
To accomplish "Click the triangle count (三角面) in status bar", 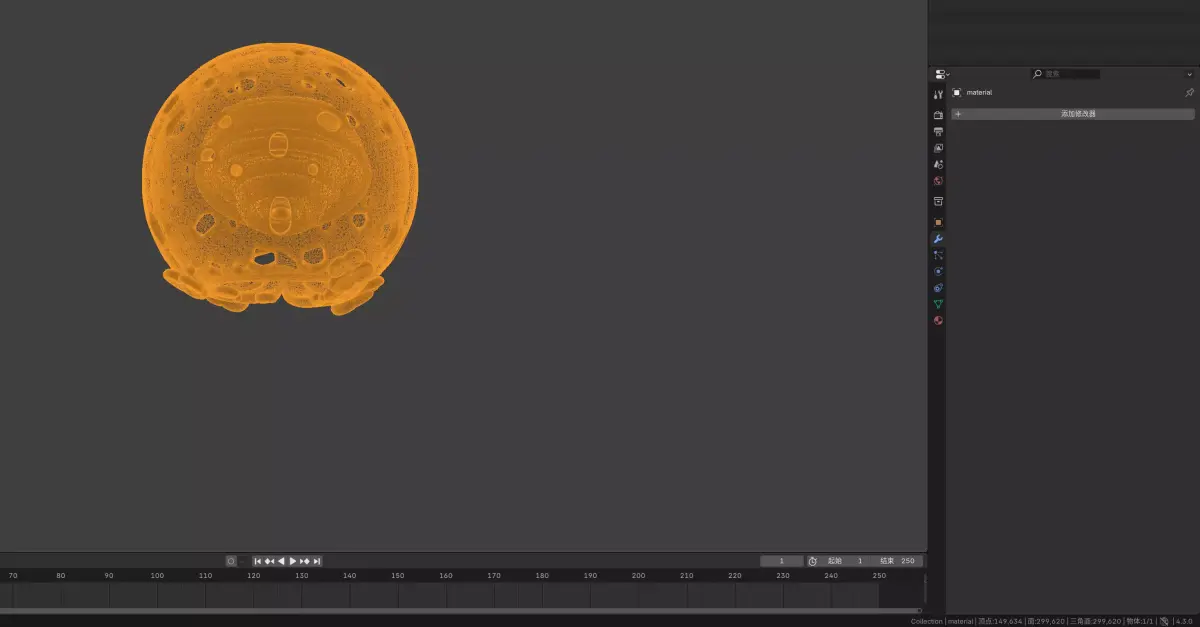I will tap(1095, 621).
